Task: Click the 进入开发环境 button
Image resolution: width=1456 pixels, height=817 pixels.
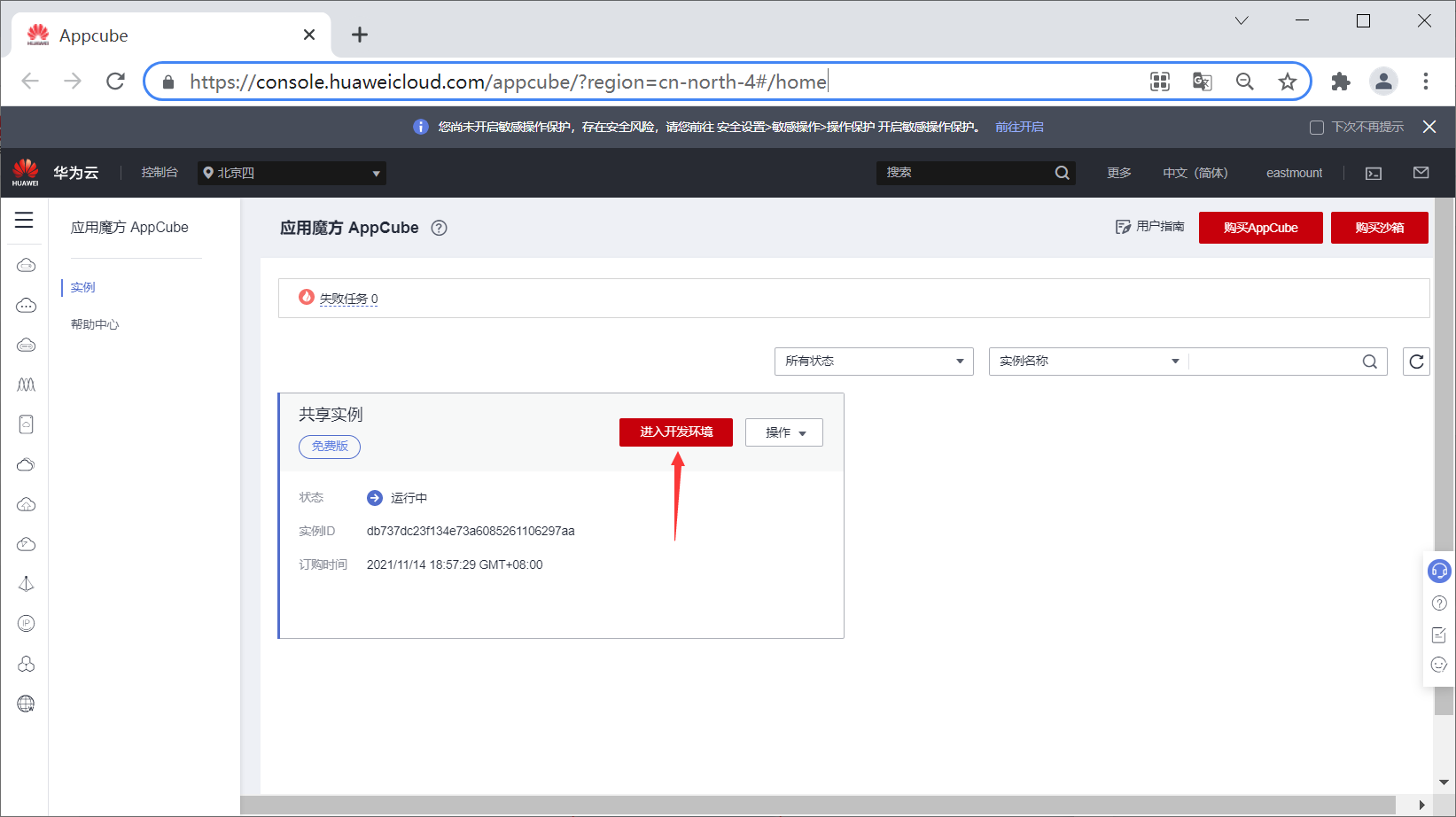Action: pos(676,432)
